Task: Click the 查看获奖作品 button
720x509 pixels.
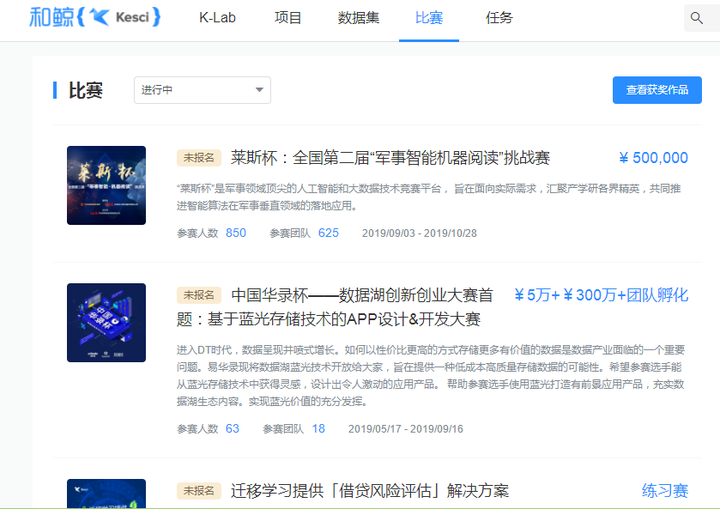Action: pos(657,90)
